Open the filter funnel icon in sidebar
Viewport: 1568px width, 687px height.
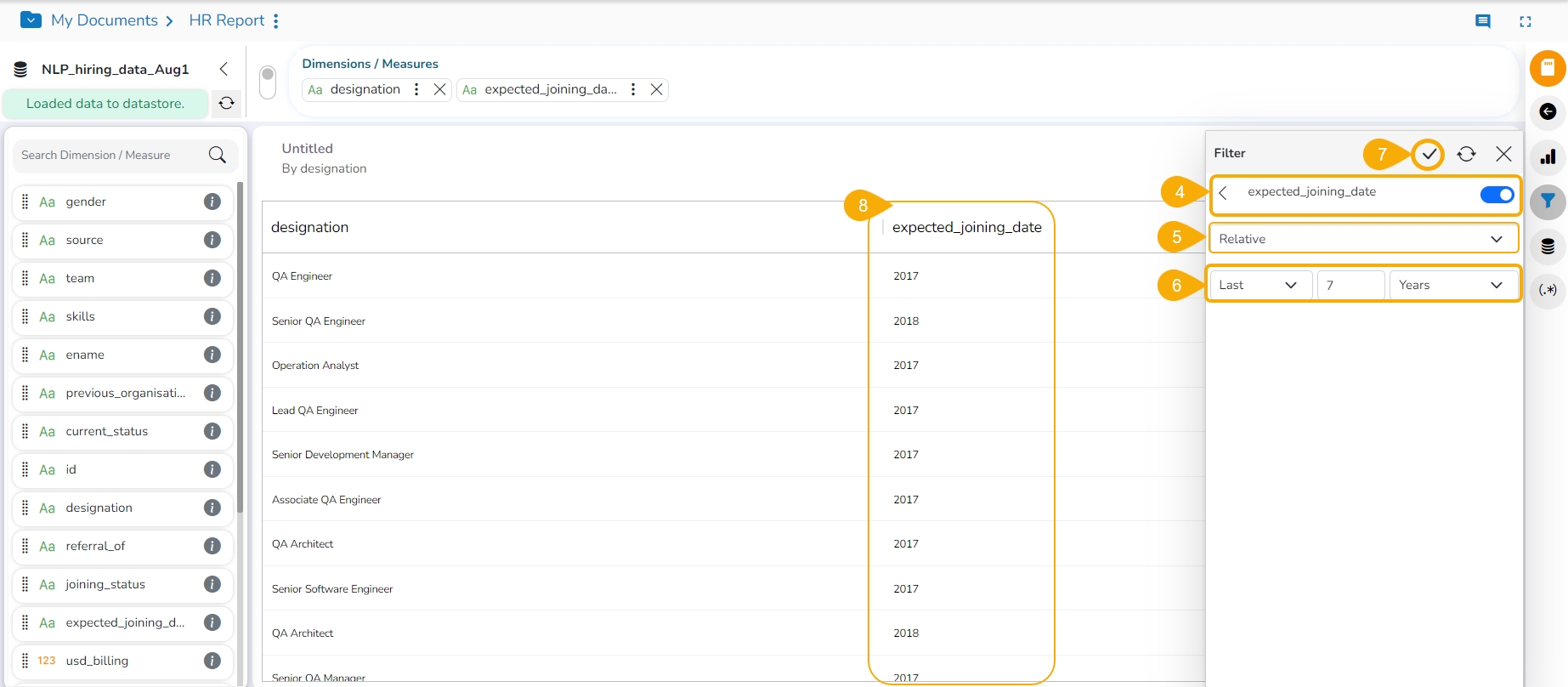[1548, 202]
